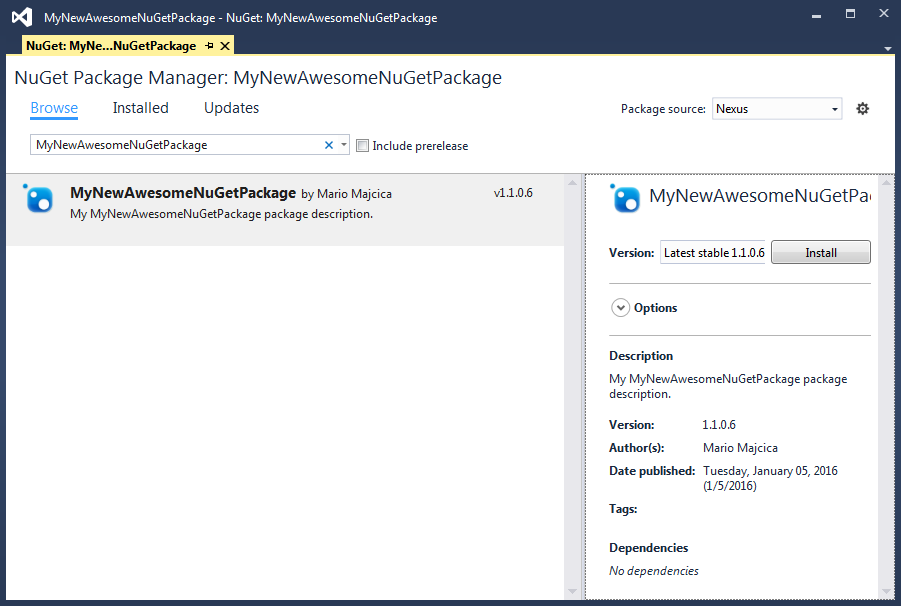The height and width of the screenshot is (606, 901).
Task: Click the results list scroll down arrow
Action: pos(572,591)
